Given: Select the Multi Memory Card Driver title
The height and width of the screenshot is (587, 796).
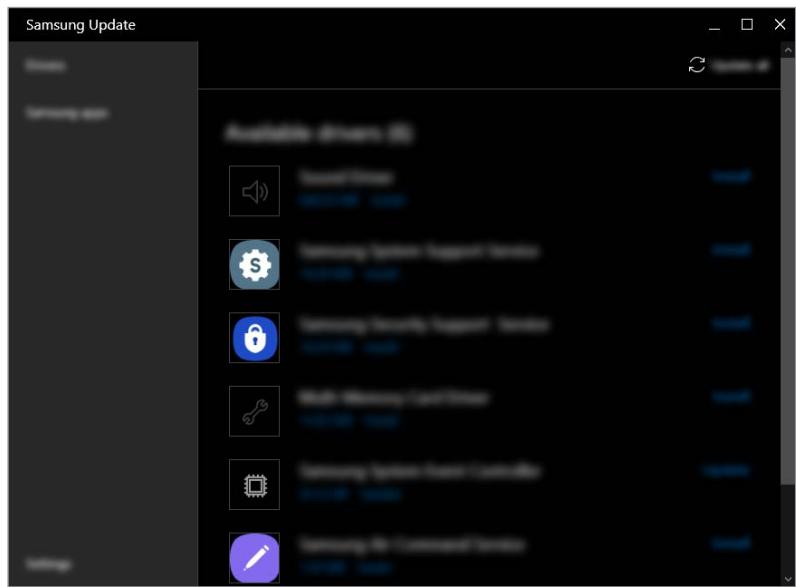Looking at the screenshot, I should 393,397.
